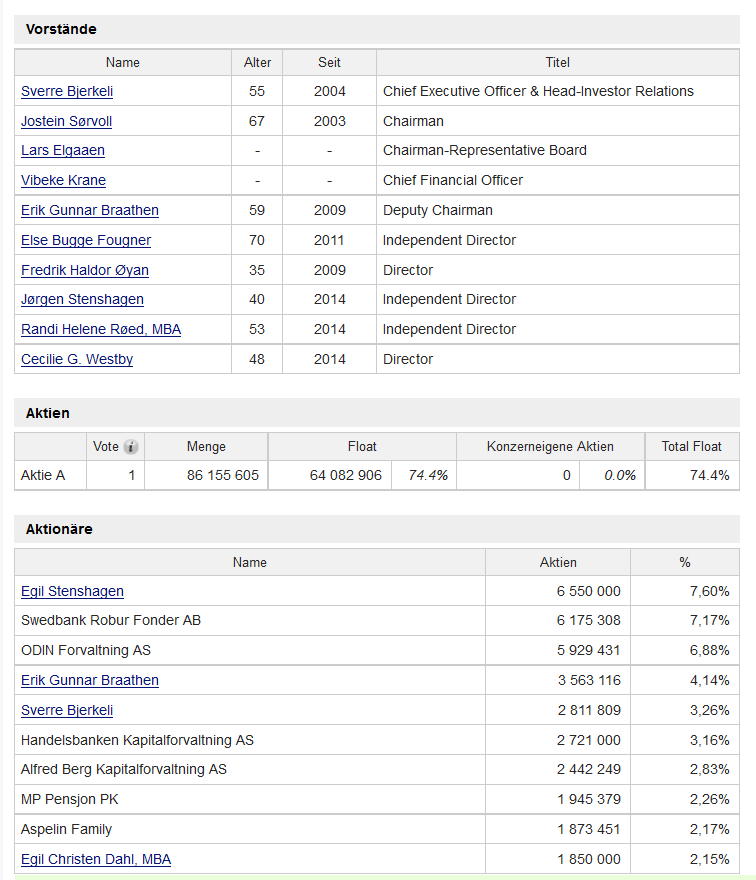
Task: Open Fredrik Haldor Øyan profile
Action: click(x=85, y=270)
